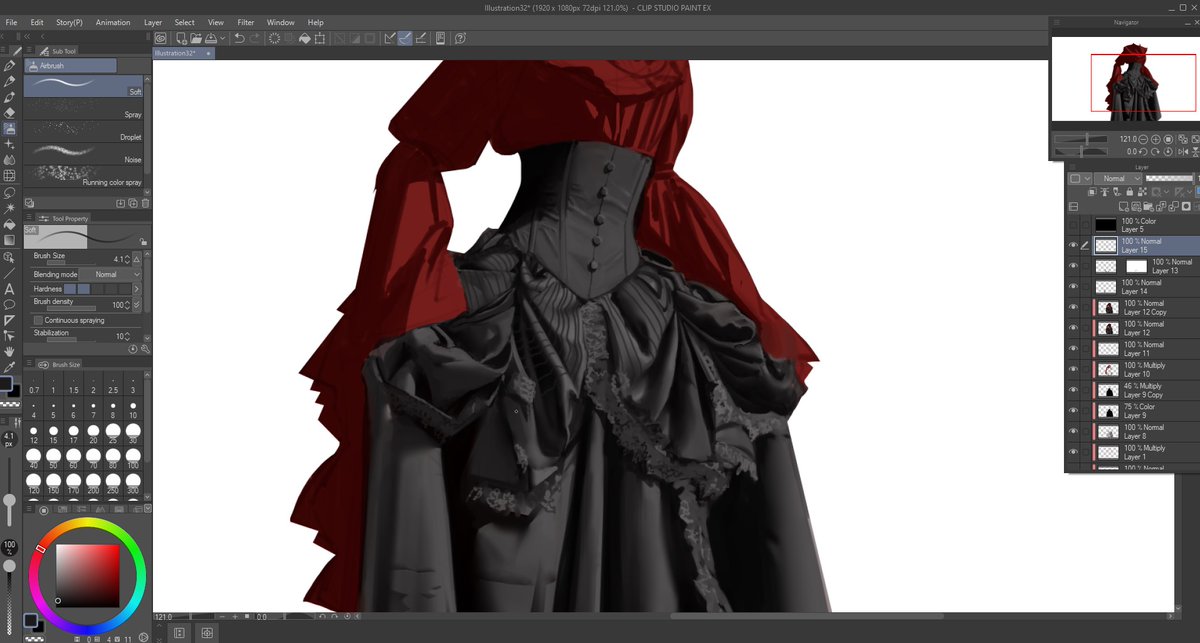Show Layer 5 using visibility box

tap(1073, 225)
